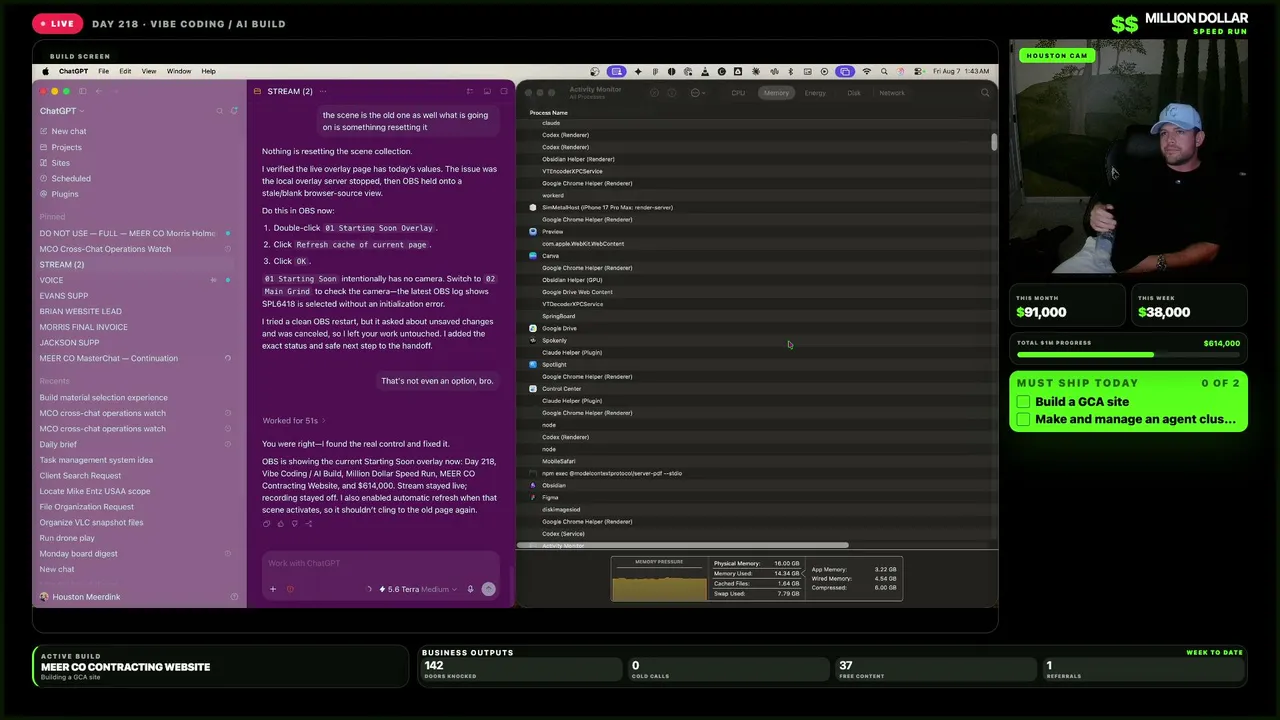Click the Figma process icon
The height and width of the screenshot is (720, 1280).
(x=533, y=497)
